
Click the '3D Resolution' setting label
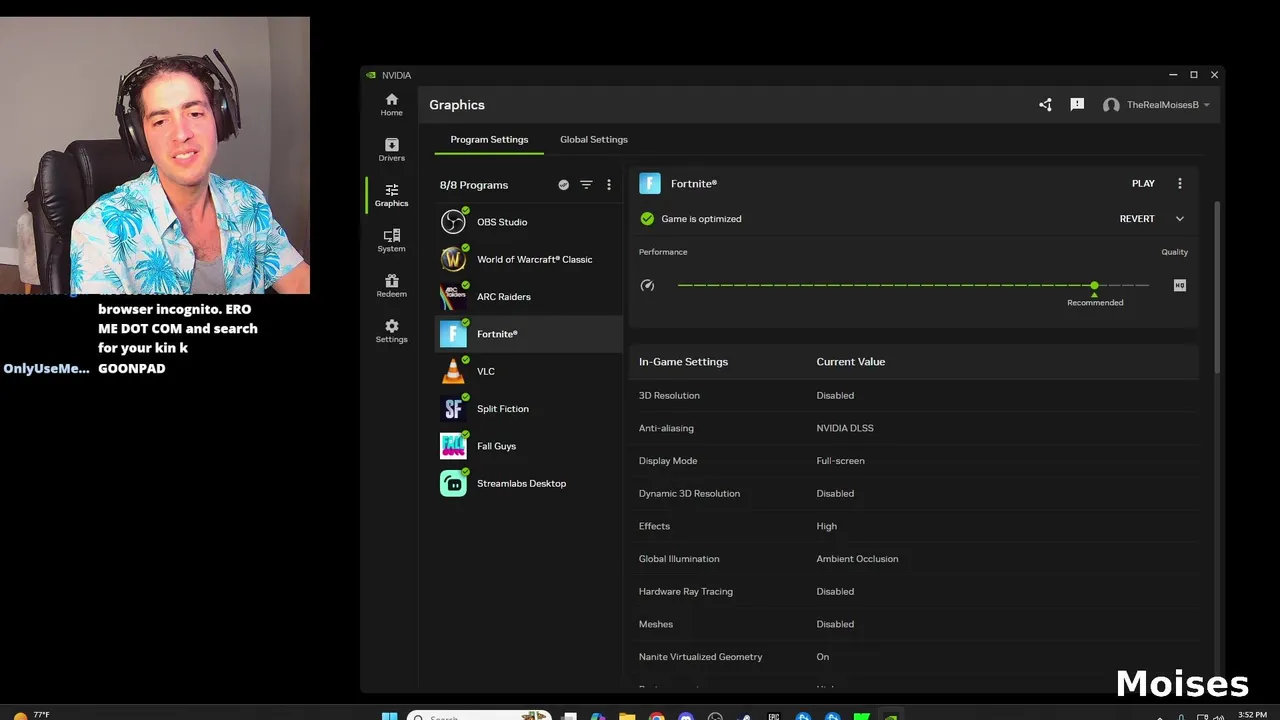669,396
